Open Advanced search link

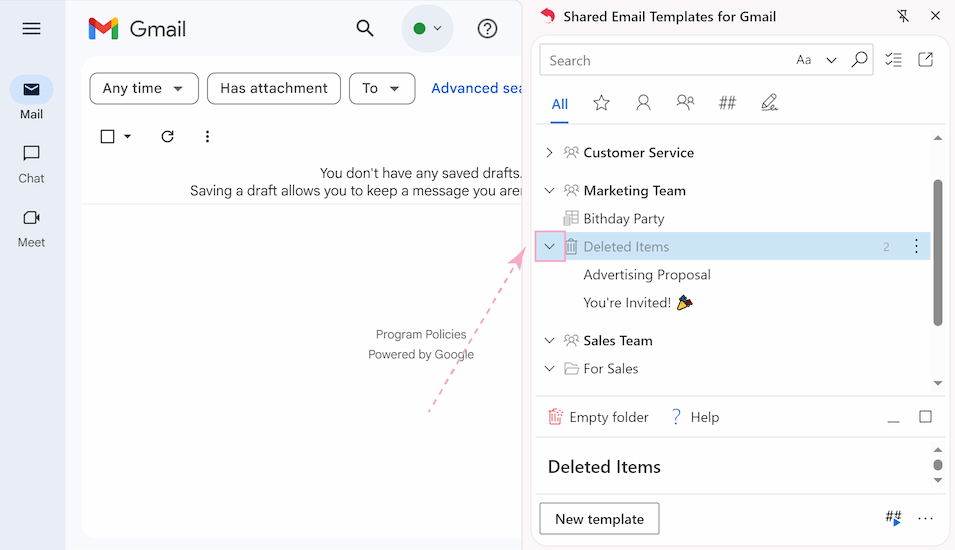point(476,88)
